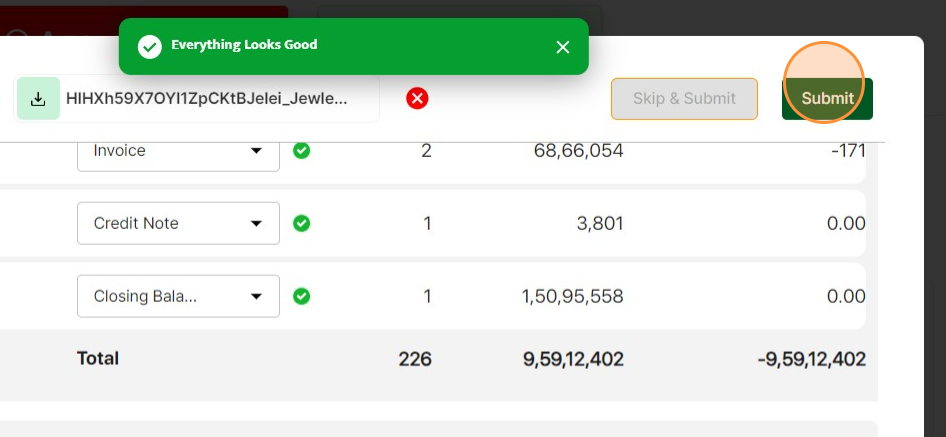Viewport: 946px width, 437px height.
Task: Click the green check beside Credit Note
Action: tap(301, 223)
